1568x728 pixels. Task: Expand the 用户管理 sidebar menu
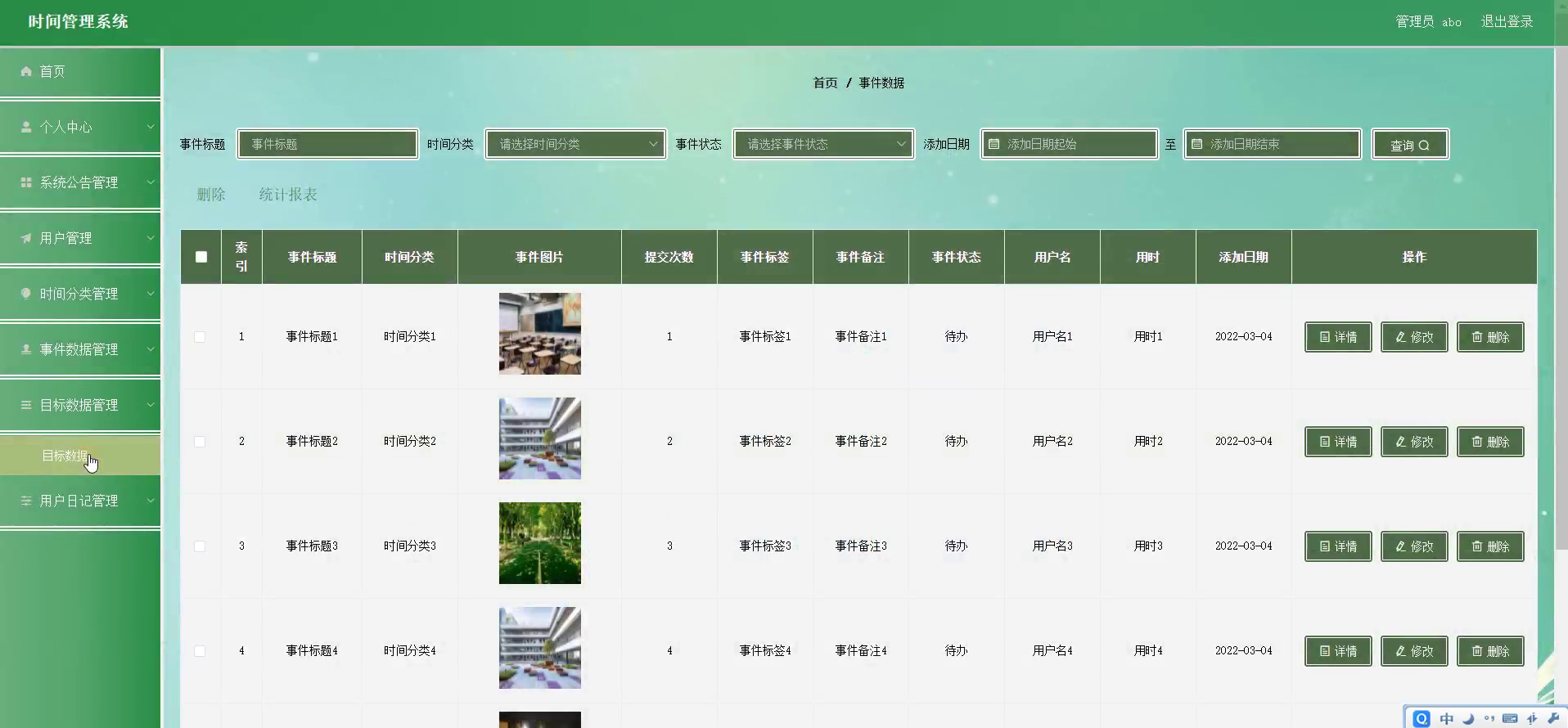[x=80, y=238]
